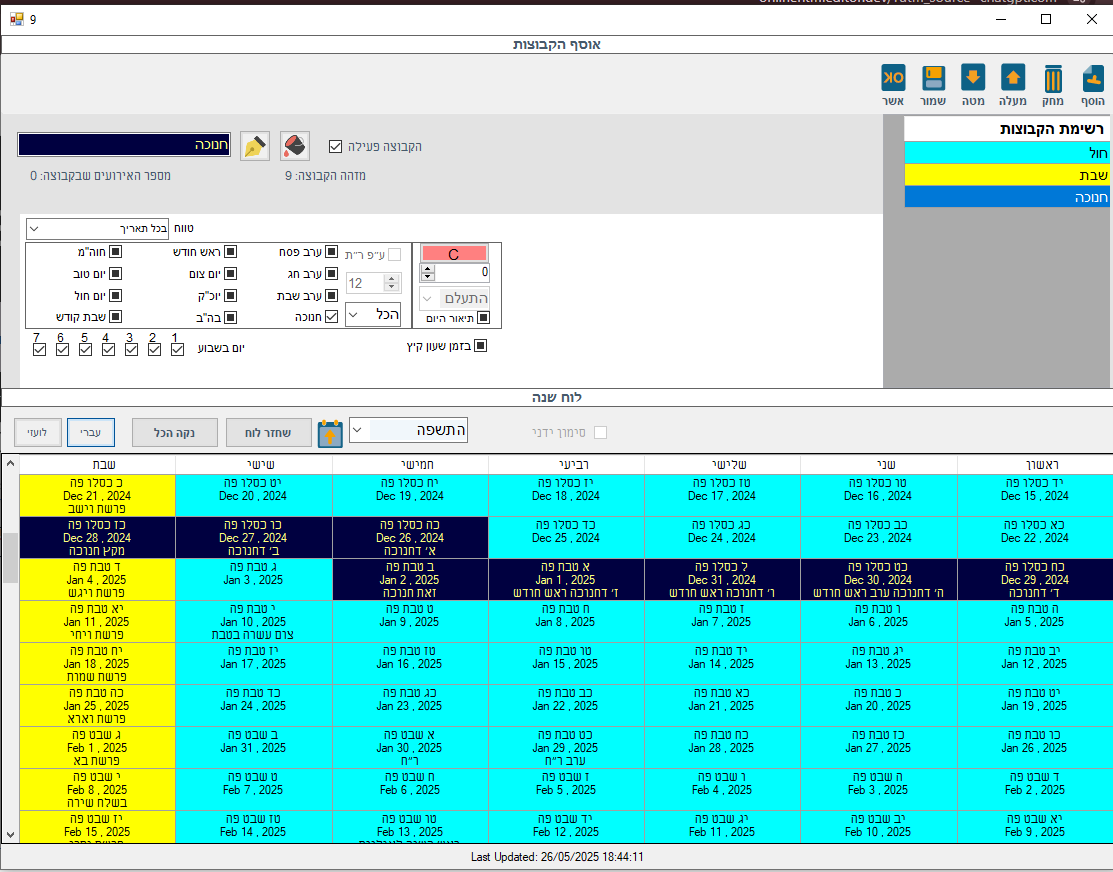The height and width of the screenshot is (872, 1113).
Task: Select שבת in the groups list
Action: click(1007, 174)
